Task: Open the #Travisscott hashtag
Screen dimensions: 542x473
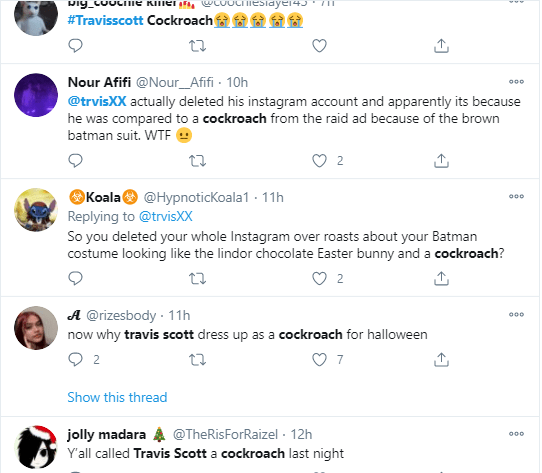Action: (x=105, y=20)
